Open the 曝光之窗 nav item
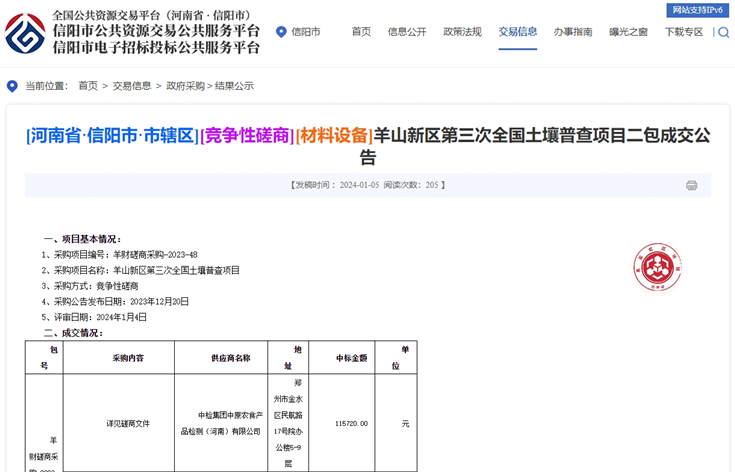 [628, 32]
